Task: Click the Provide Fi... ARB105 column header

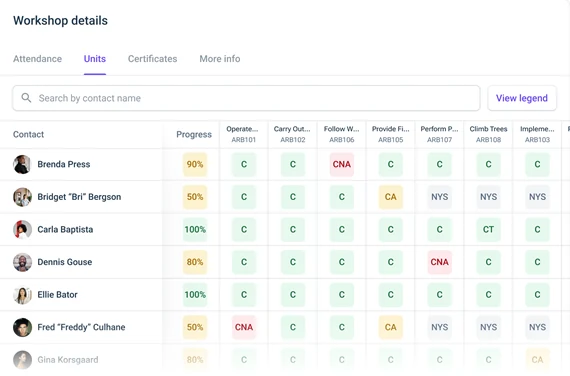Action: coord(390,134)
